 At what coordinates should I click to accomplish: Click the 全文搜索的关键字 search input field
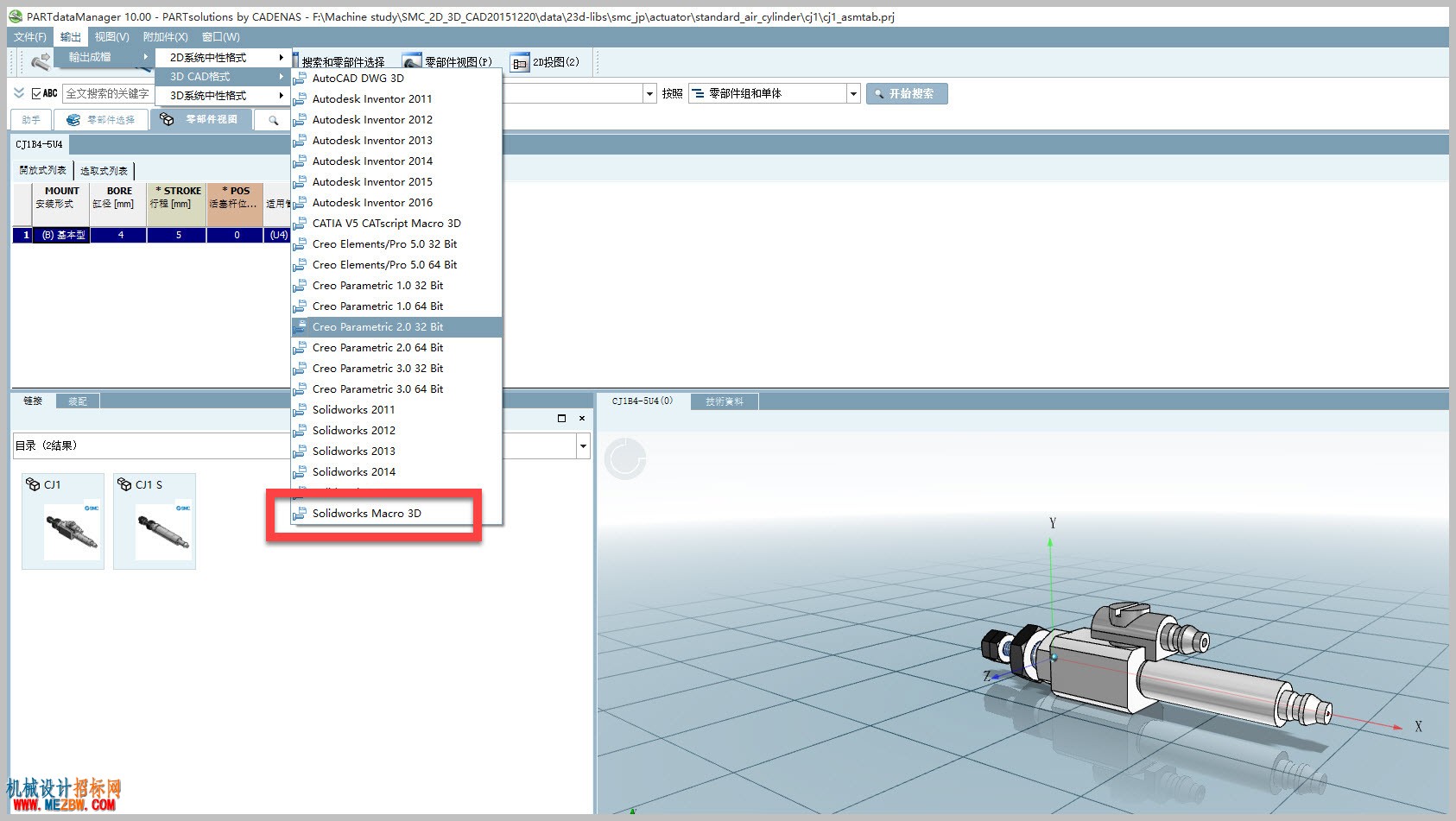point(108,93)
